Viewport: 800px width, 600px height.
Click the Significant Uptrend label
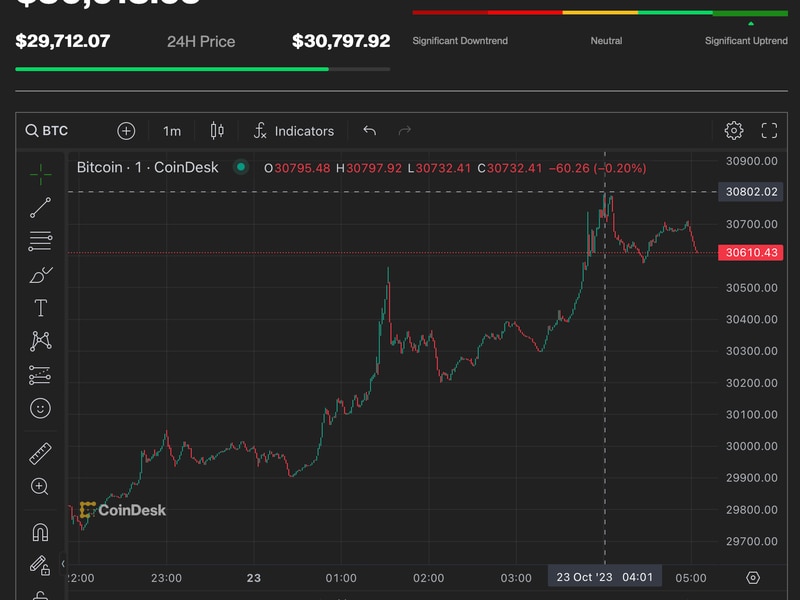[746, 41]
